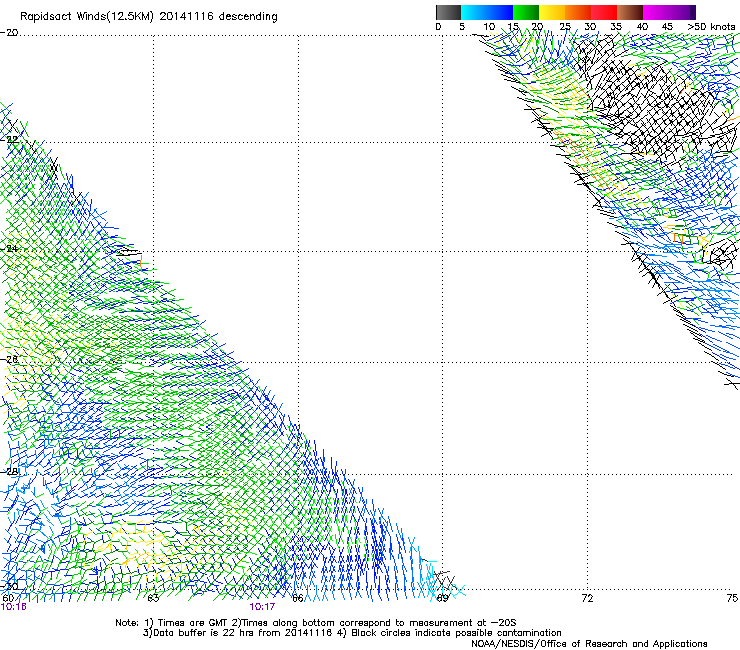
Task: Click the note line "3)Data buffer is 22 hrs"
Action: [352, 633]
